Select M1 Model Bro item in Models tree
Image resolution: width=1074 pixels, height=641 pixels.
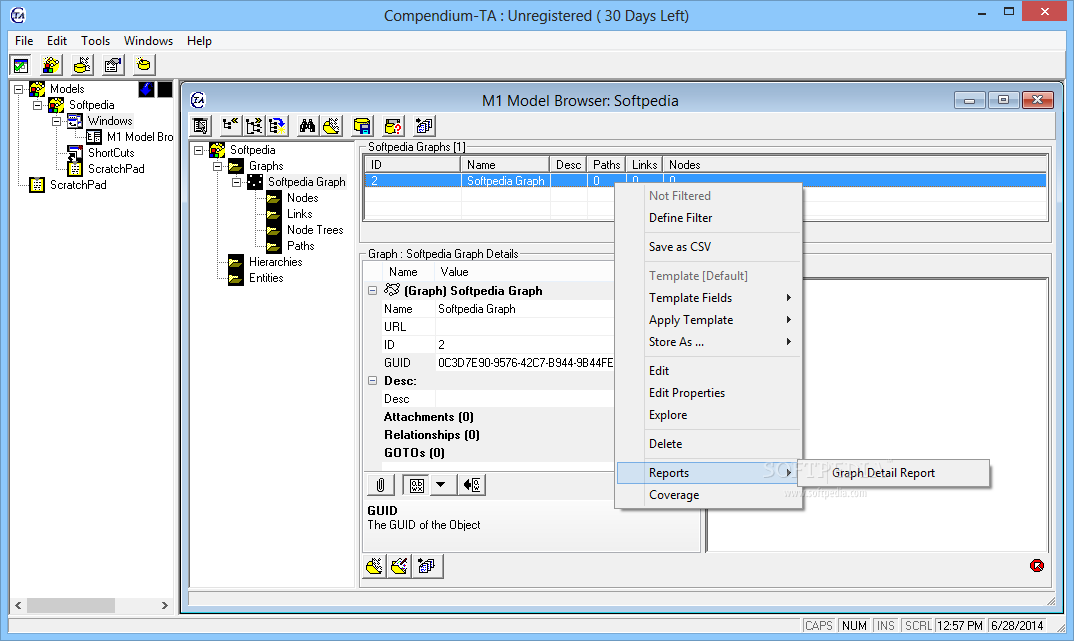pos(140,137)
